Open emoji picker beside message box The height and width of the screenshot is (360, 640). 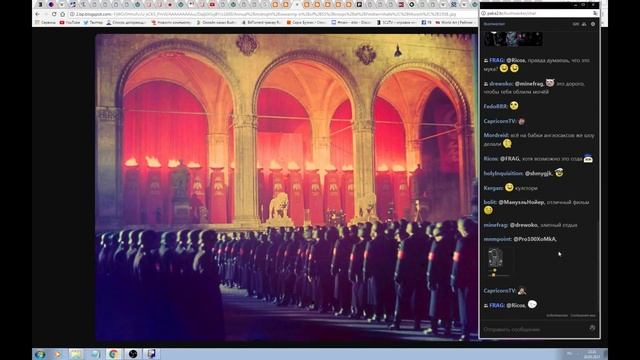click(592, 328)
